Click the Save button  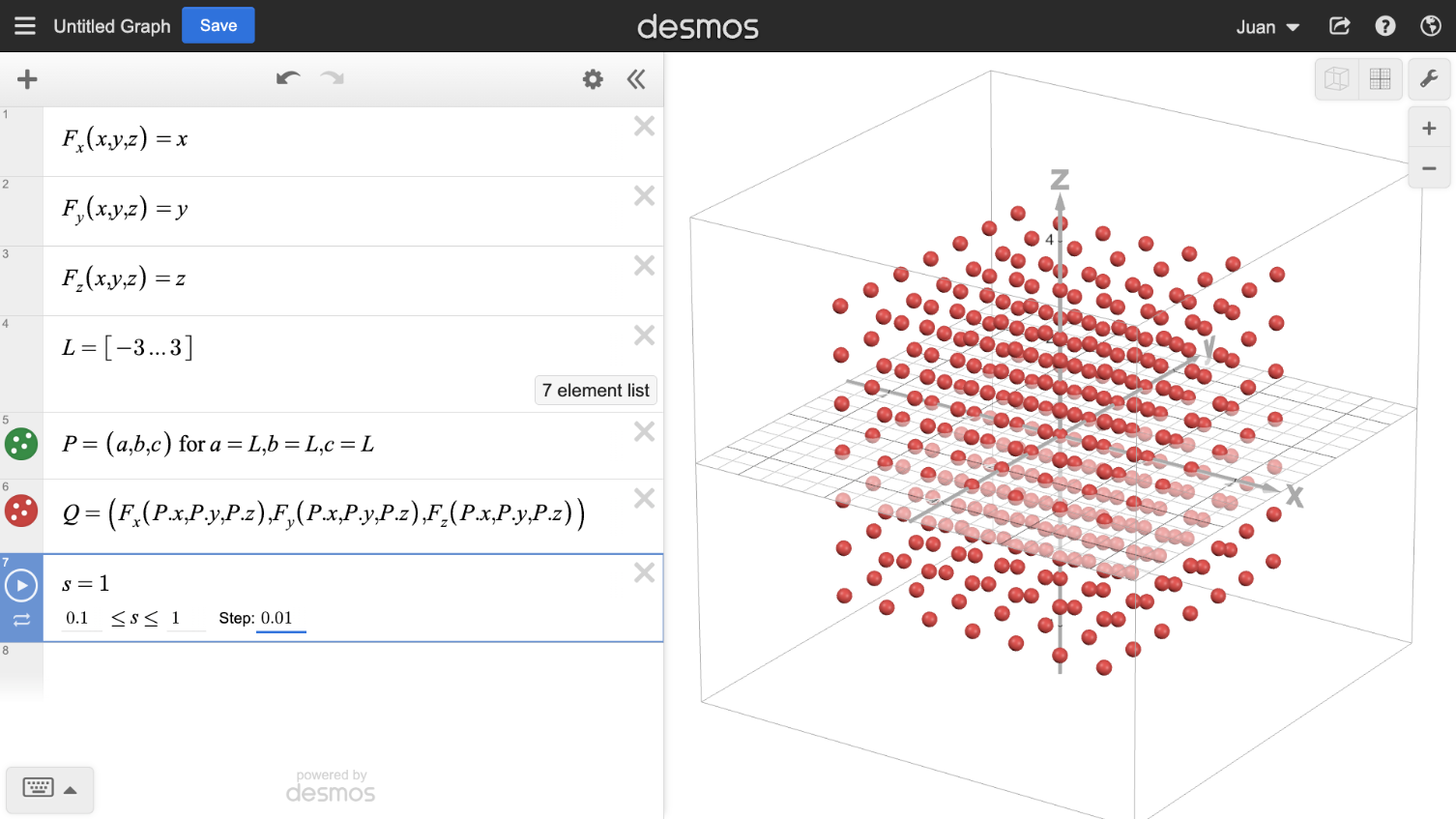tap(218, 25)
